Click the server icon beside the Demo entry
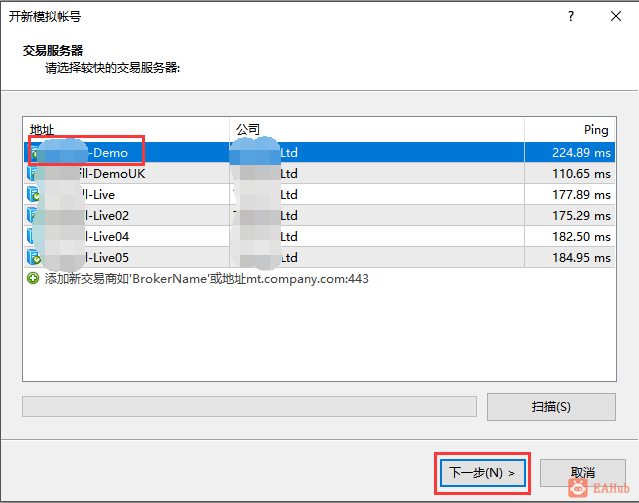Screen dimensions: 639x503 click(x=35, y=153)
